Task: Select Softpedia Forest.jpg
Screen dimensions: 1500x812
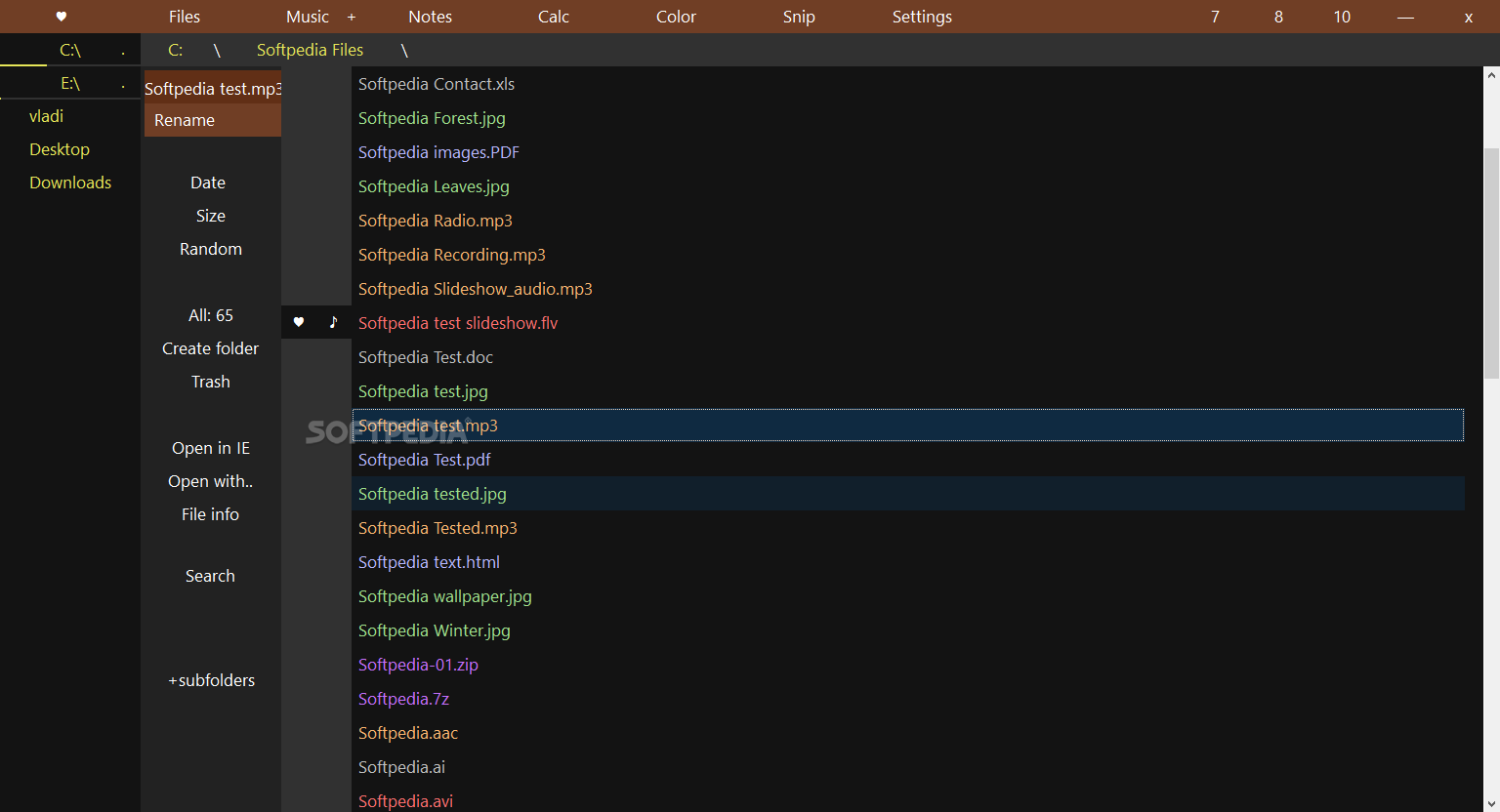Action: (x=432, y=118)
